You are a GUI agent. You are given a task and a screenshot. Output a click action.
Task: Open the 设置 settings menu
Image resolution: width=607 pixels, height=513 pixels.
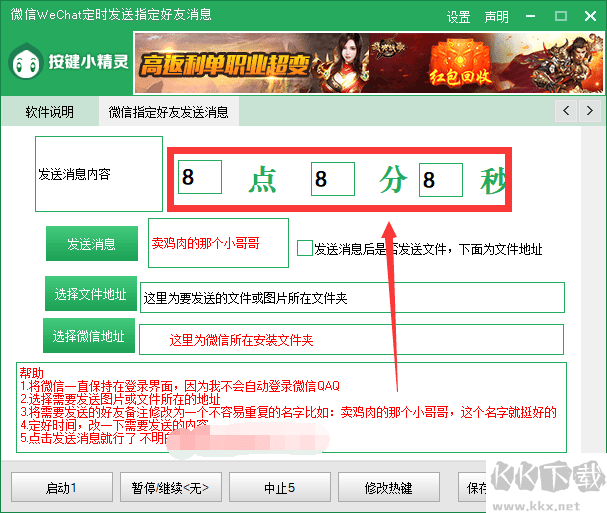(x=458, y=17)
